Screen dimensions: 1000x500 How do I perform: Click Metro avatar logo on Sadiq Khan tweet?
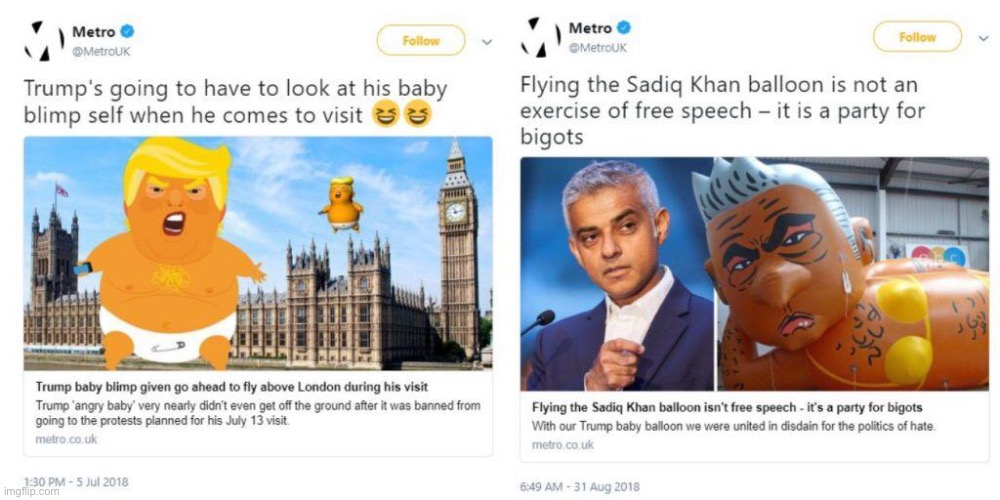click(536, 35)
